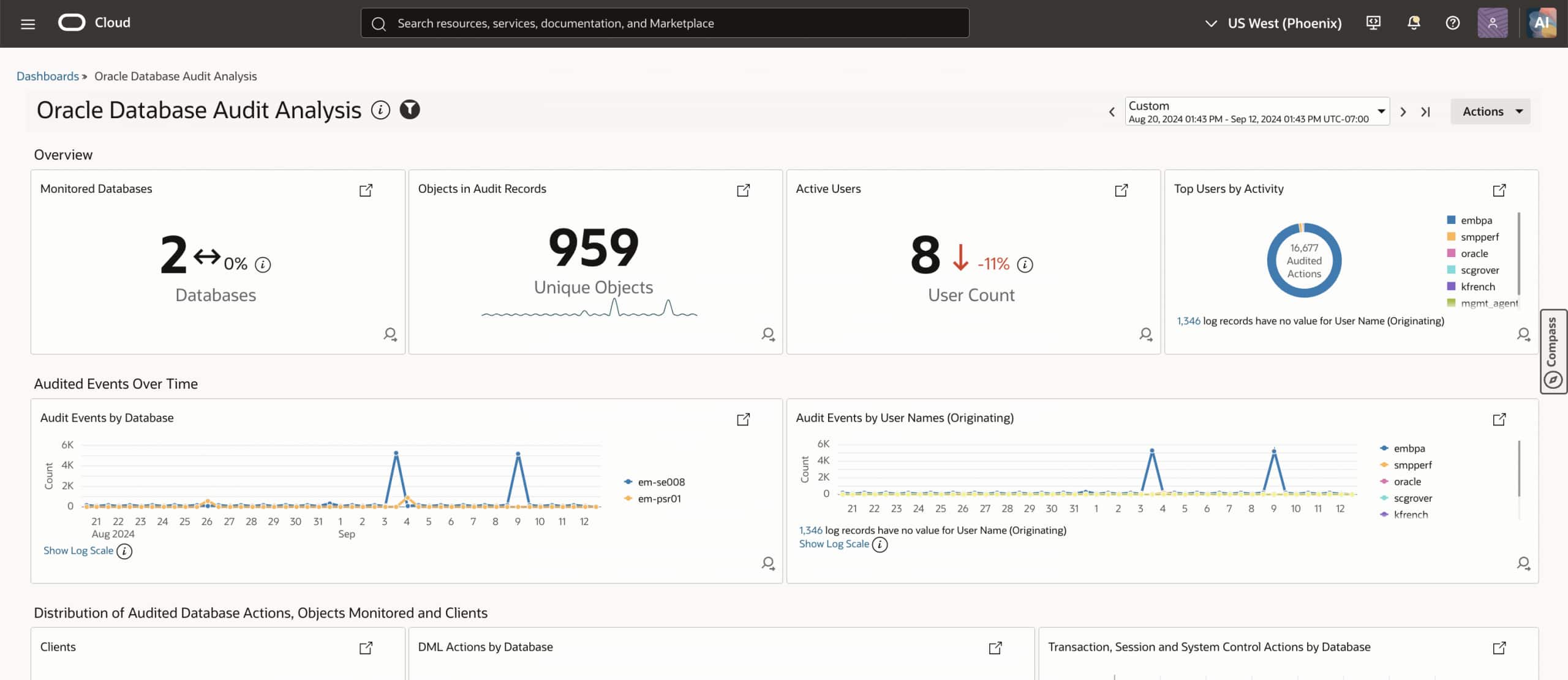
Task: Click the 8 User Count value
Action: click(x=925, y=255)
